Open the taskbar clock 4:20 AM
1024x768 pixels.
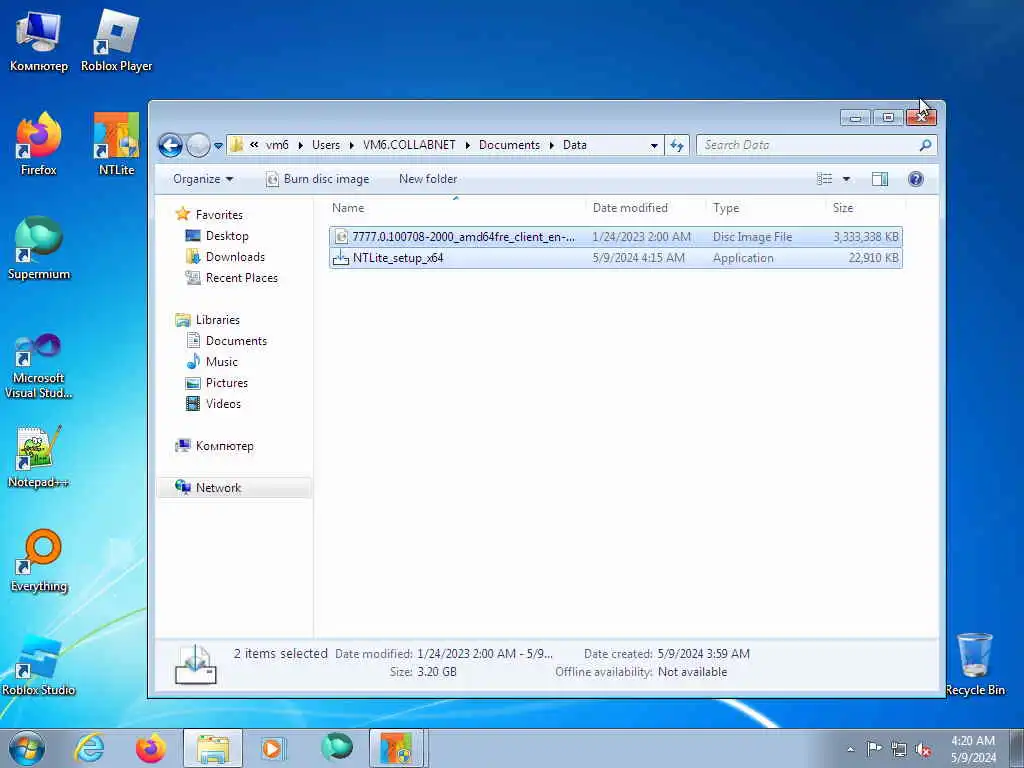pos(973,749)
